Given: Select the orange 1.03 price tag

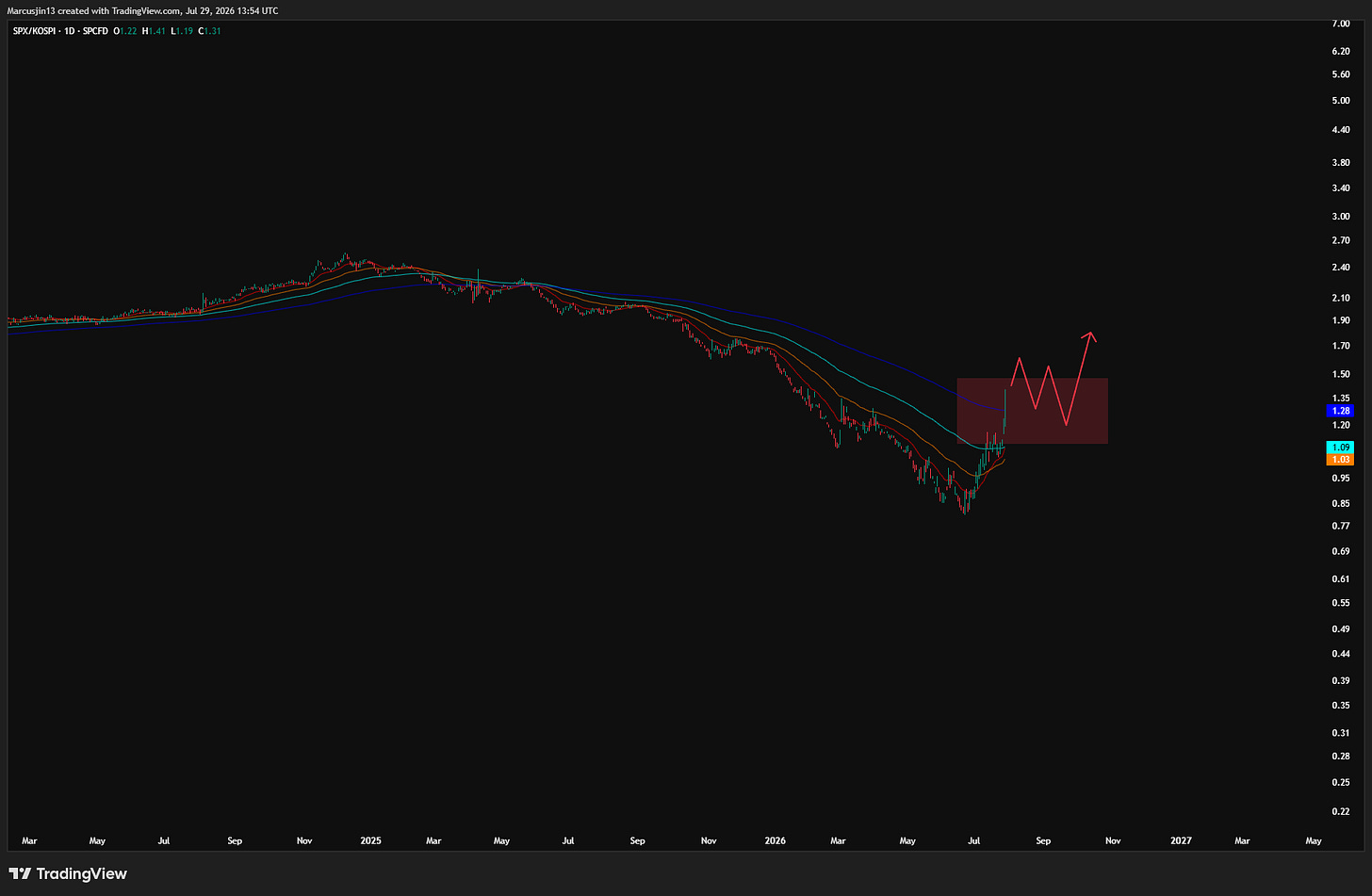Looking at the screenshot, I should point(1339,459).
